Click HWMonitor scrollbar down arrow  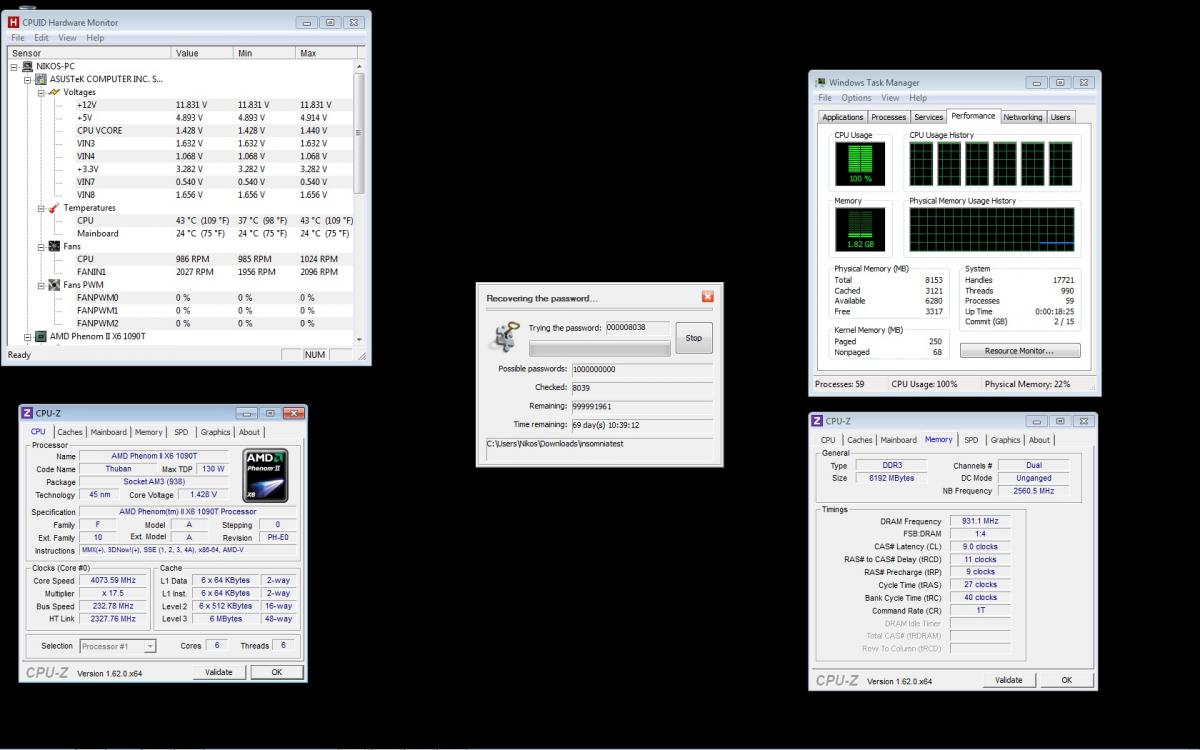359,339
